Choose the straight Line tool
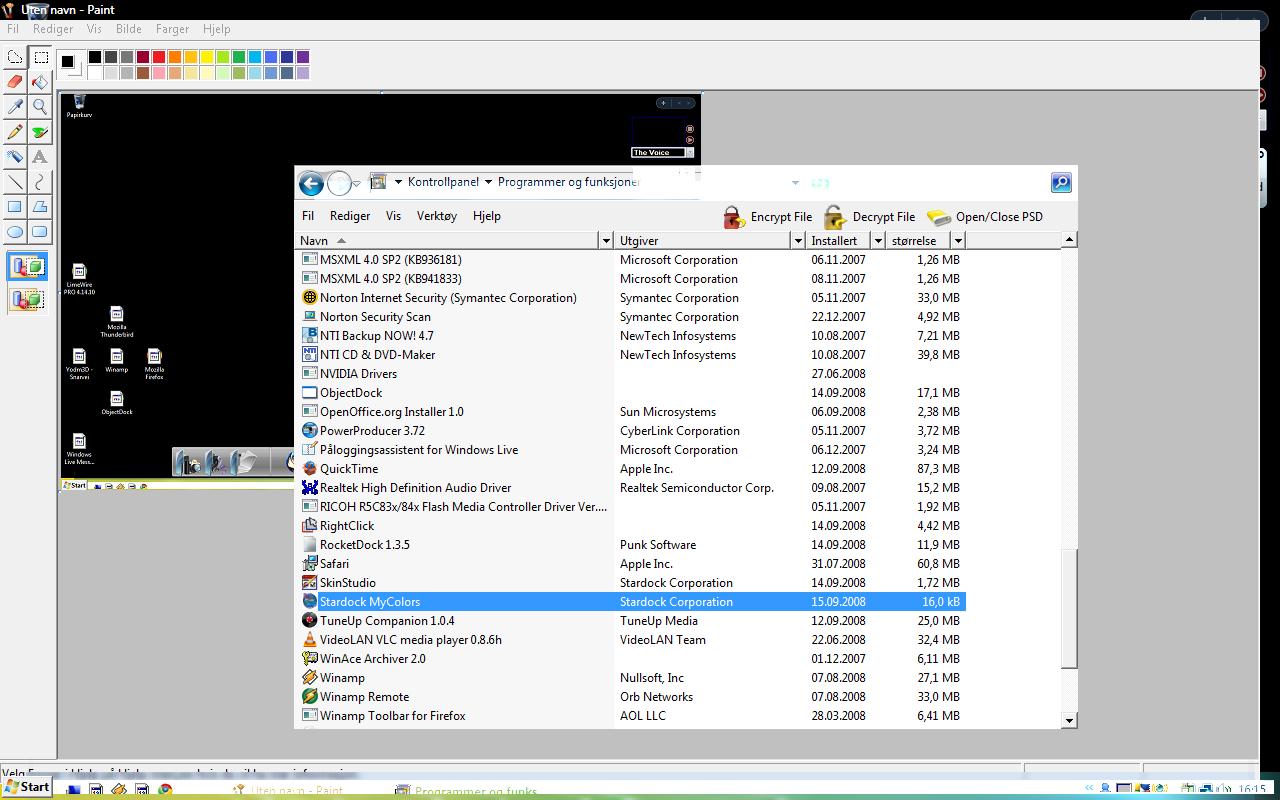Image resolution: width=1280 pixels, height=800 pixels. [15, 182]
